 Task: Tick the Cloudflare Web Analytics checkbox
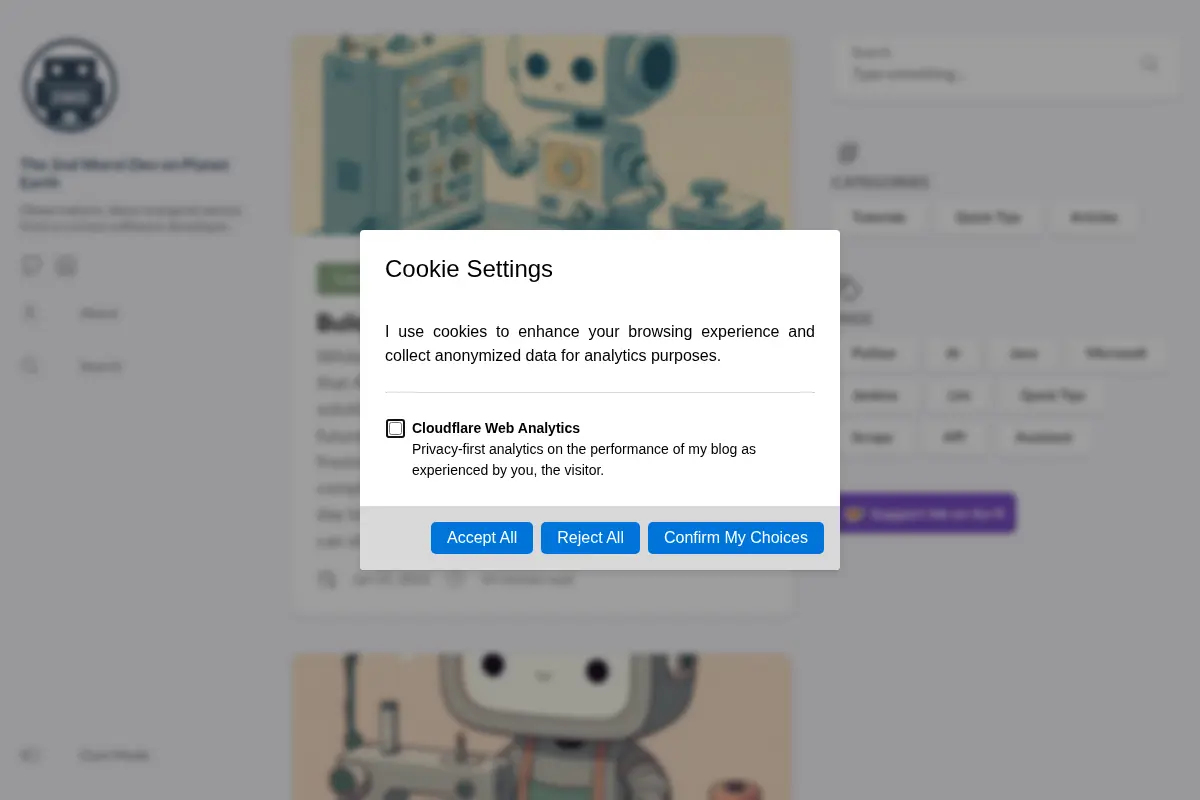[x=396, y=428]
